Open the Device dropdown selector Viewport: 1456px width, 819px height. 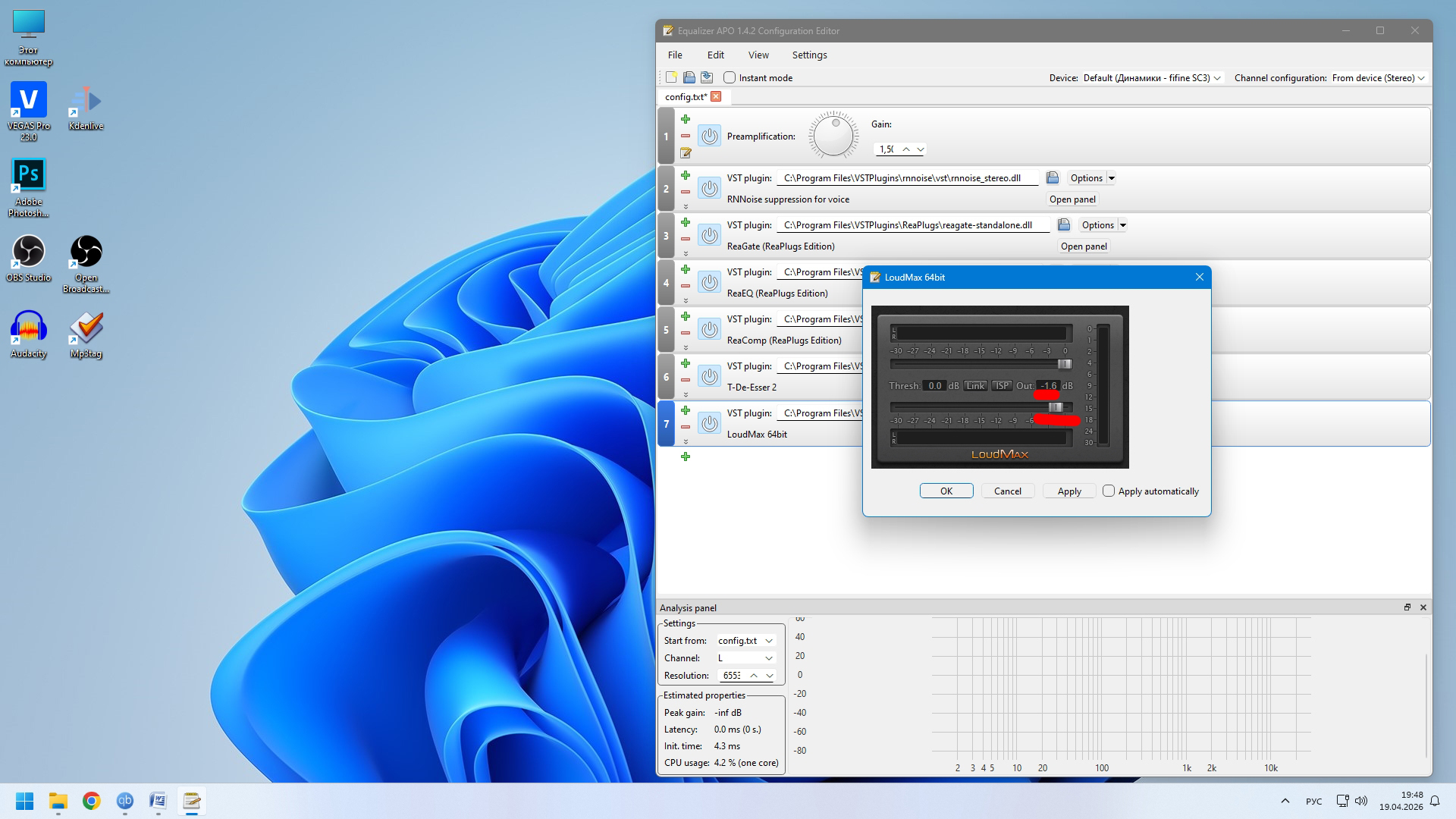(x=1152, y=77)
